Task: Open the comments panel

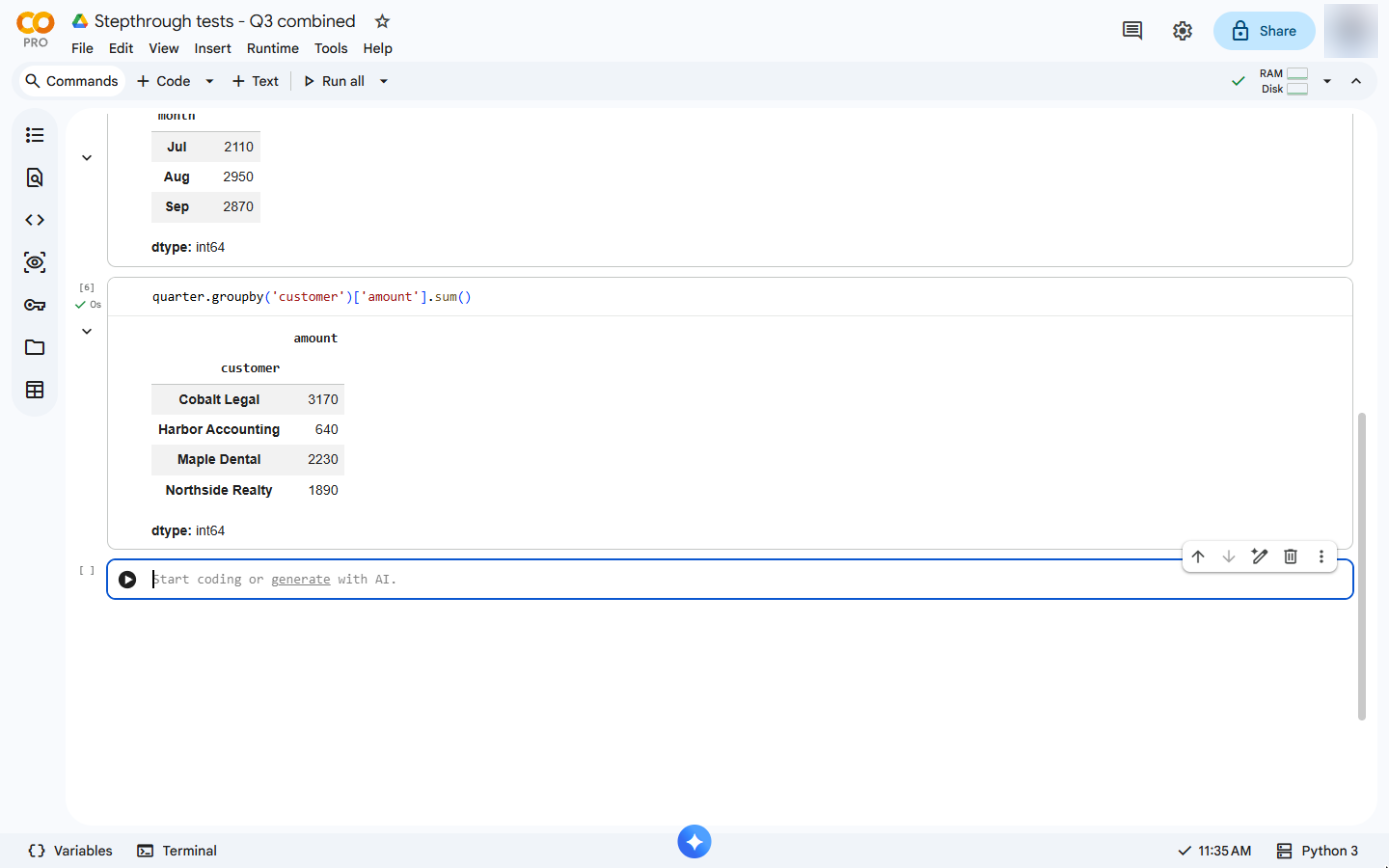Action: point(1132,31)
